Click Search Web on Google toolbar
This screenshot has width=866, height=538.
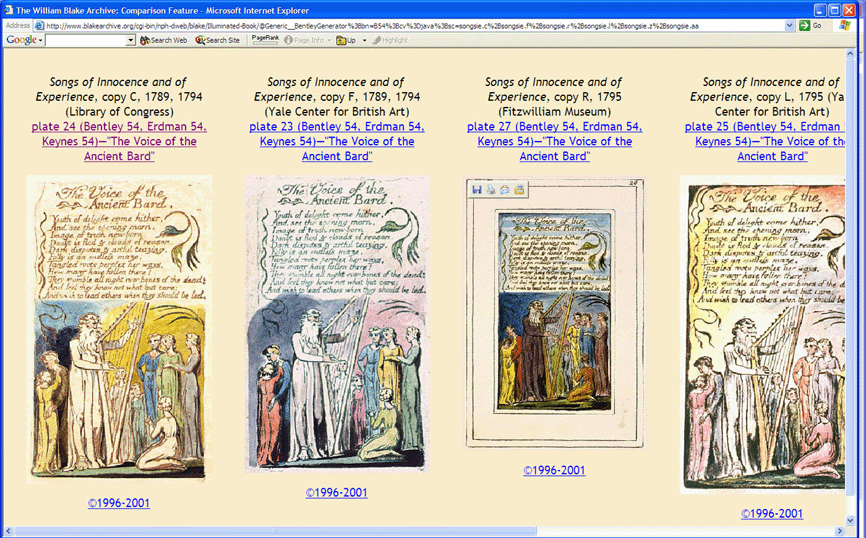[x=163, y=40]
